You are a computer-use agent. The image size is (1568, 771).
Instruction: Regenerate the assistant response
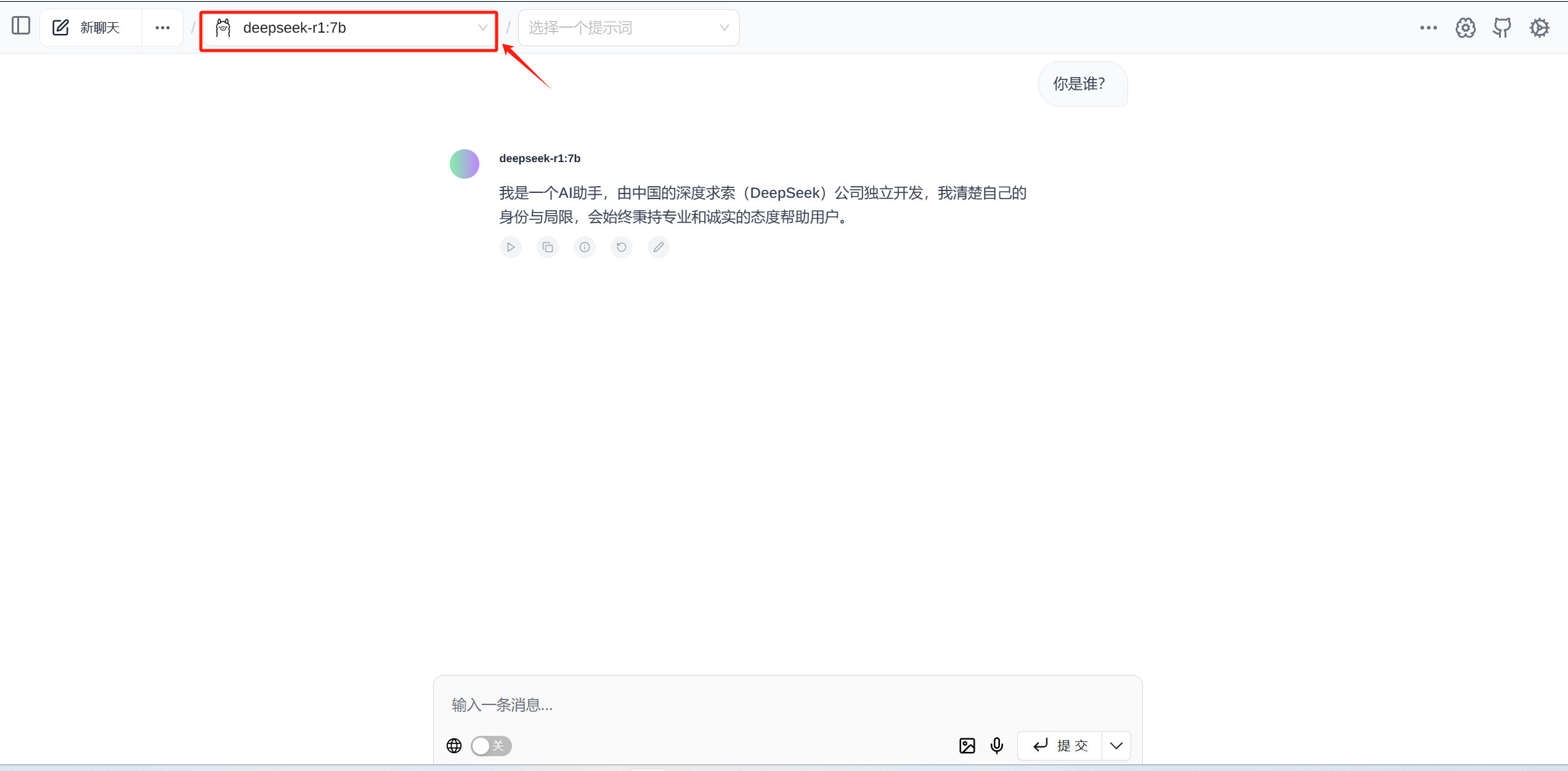point(622,247)
